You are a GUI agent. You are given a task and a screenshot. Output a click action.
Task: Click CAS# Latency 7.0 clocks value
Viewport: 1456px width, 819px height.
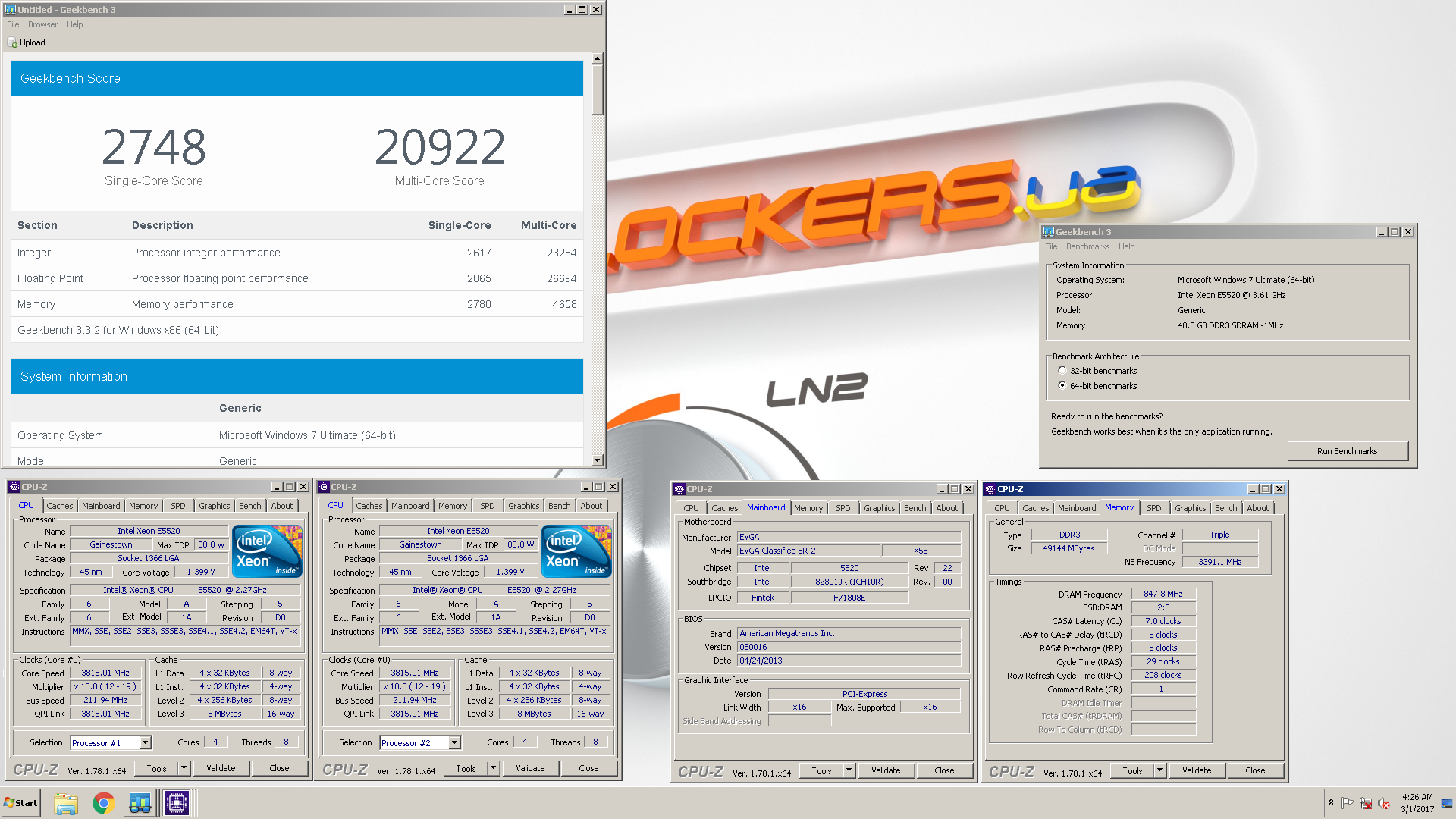tap(1163, 621)
